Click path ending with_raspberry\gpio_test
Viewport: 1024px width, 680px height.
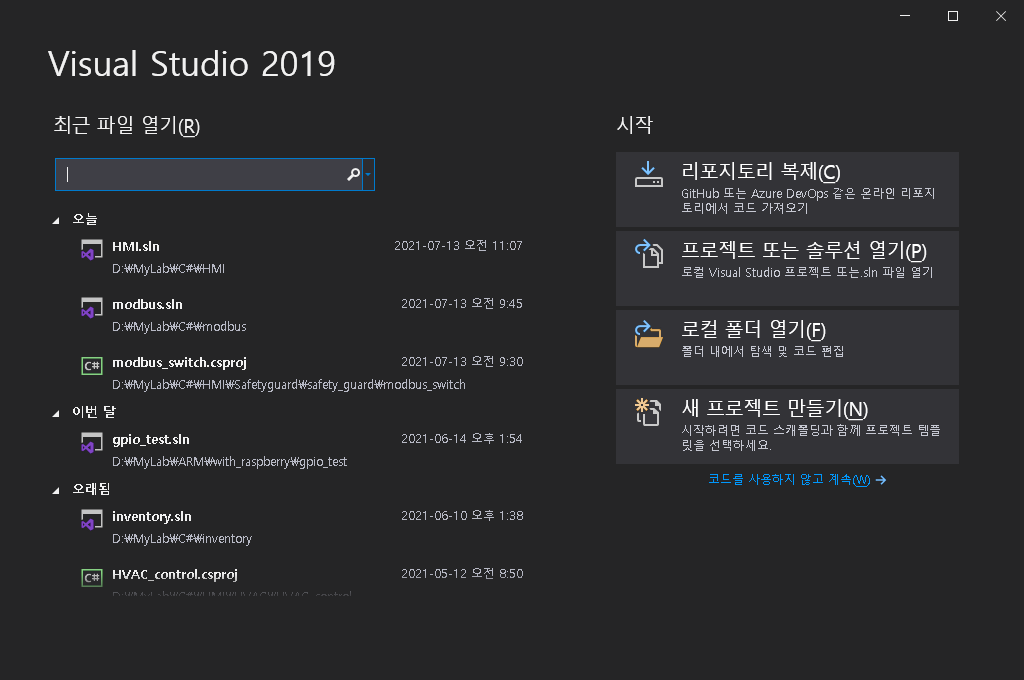229,462
